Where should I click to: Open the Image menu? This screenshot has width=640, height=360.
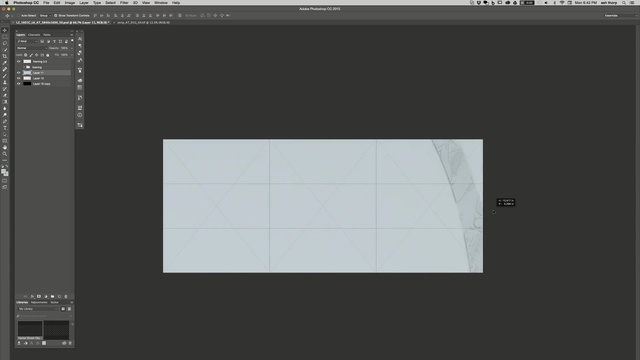click(x=70, y=2)
